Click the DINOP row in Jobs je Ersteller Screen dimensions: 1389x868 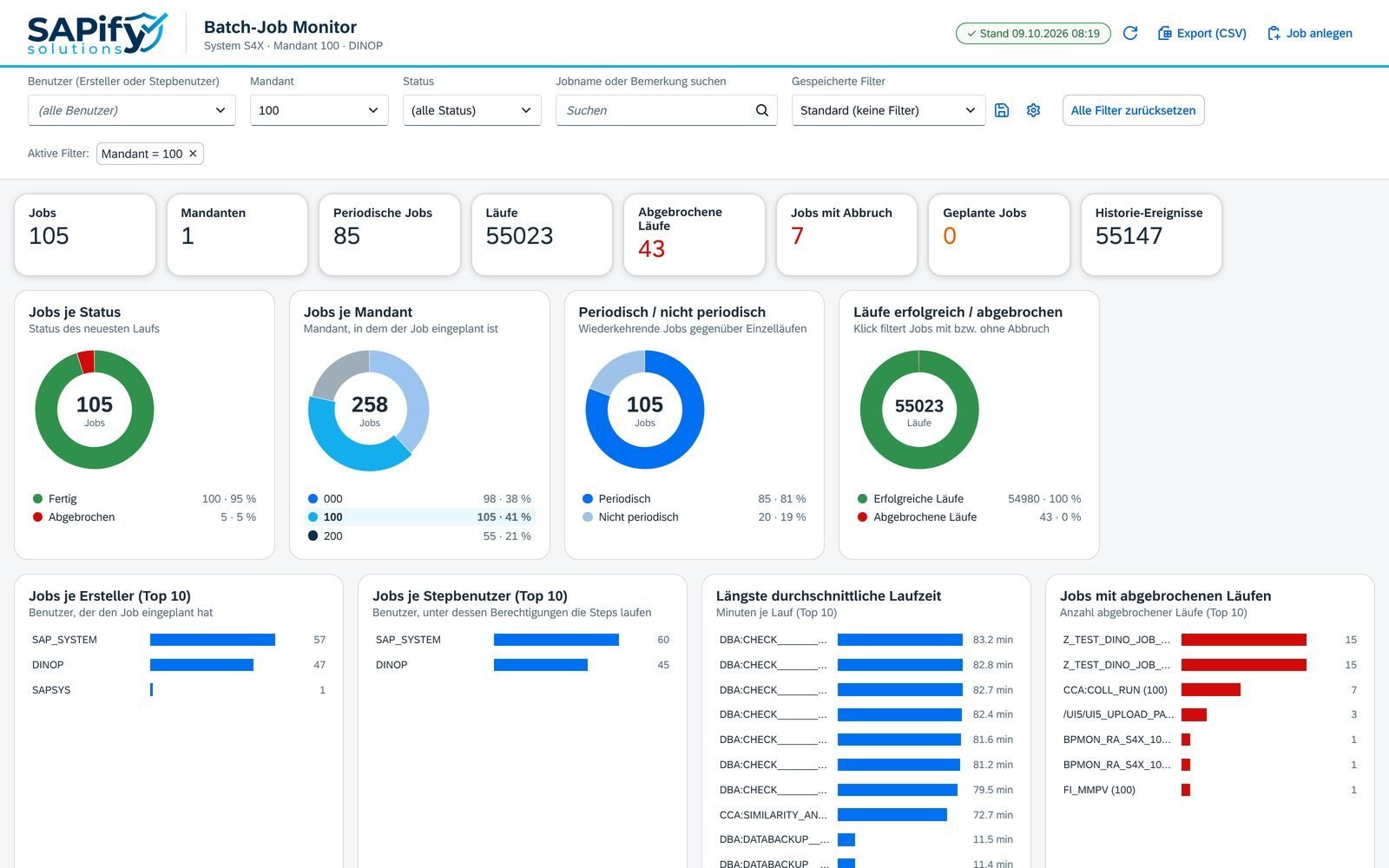pos(179,665)
